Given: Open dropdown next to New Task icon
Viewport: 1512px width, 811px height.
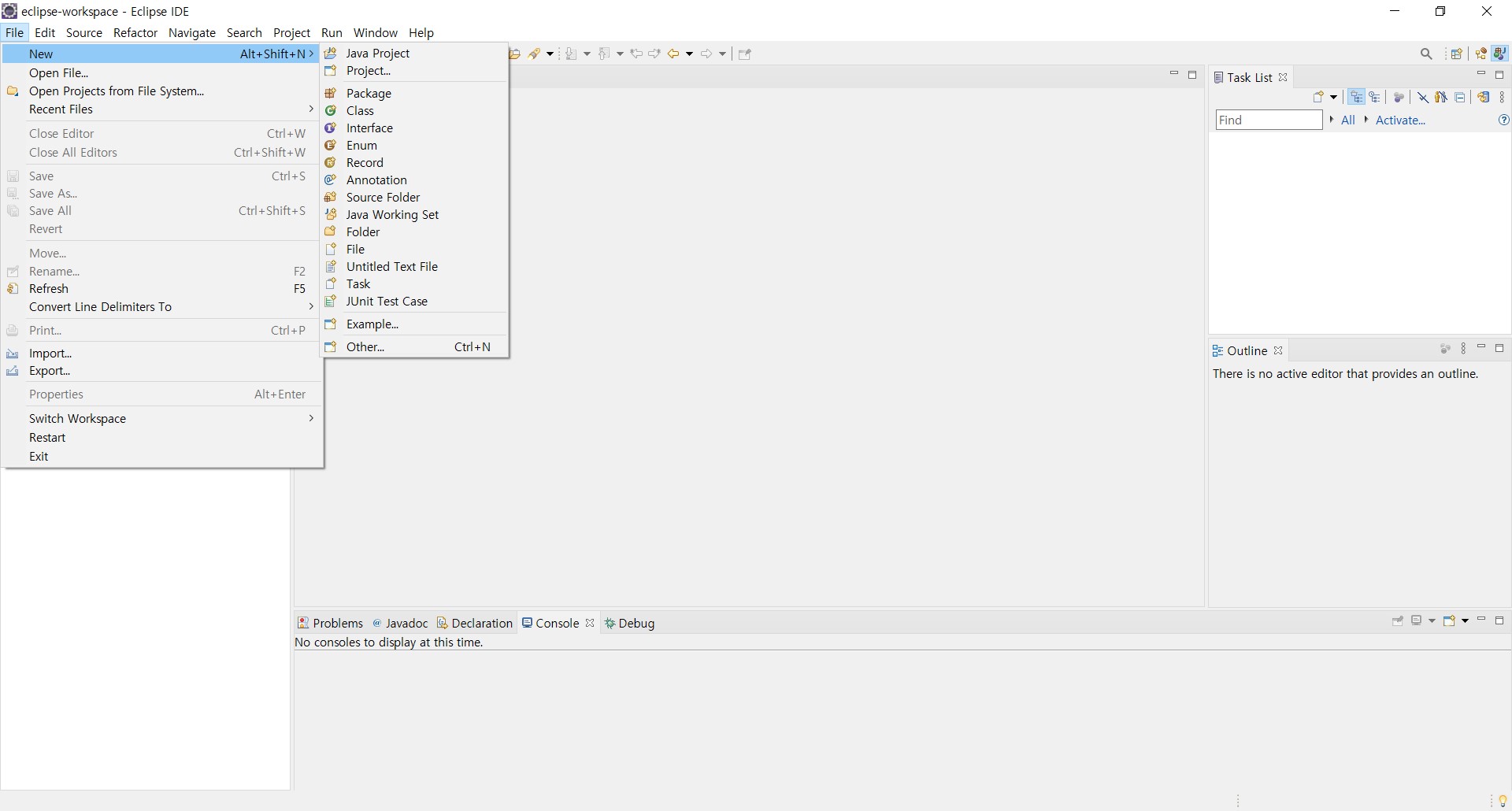Looking at the screenshot, I should (1333, 97).
